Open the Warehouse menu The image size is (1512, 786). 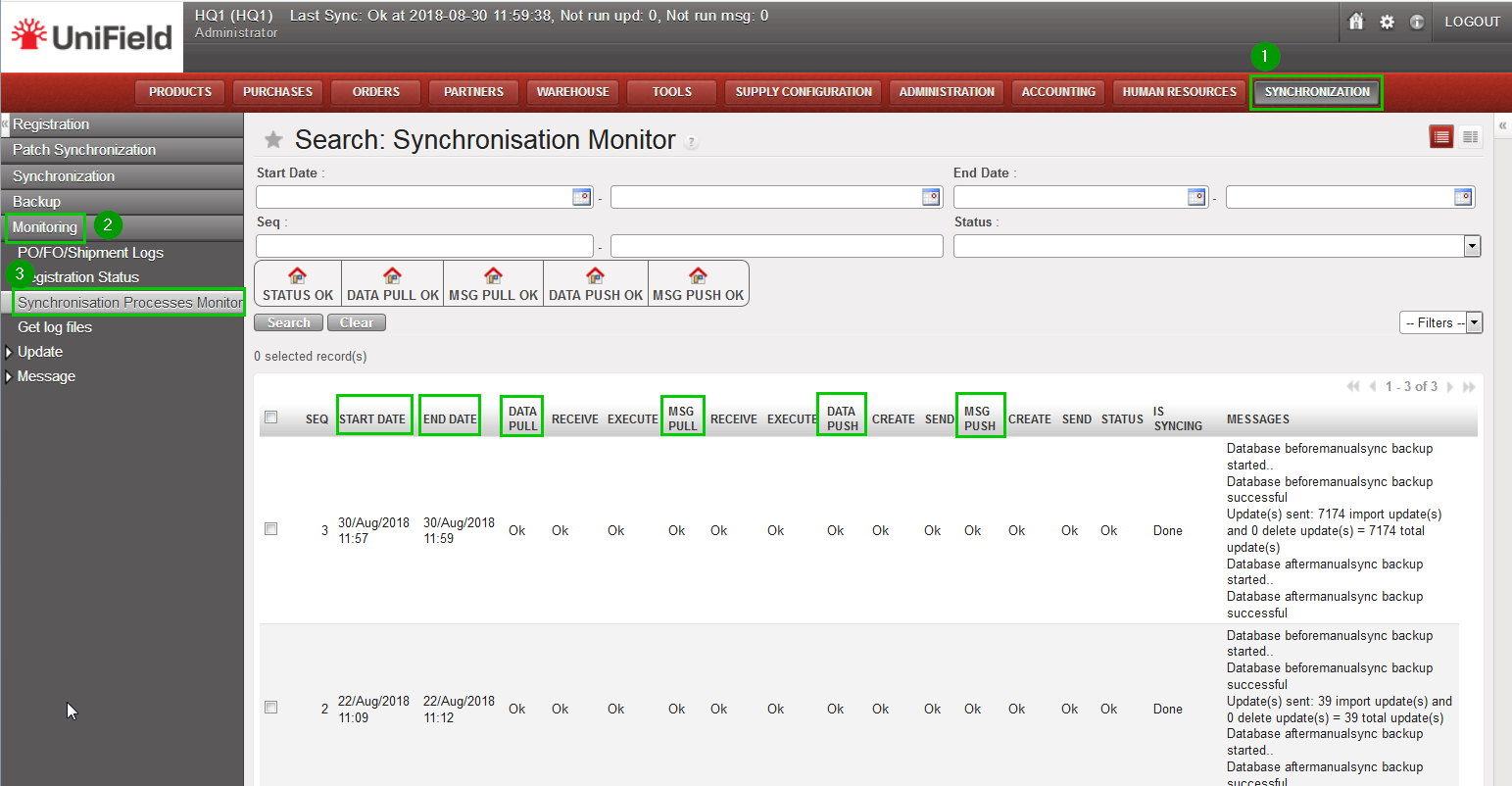click(573, 92)
